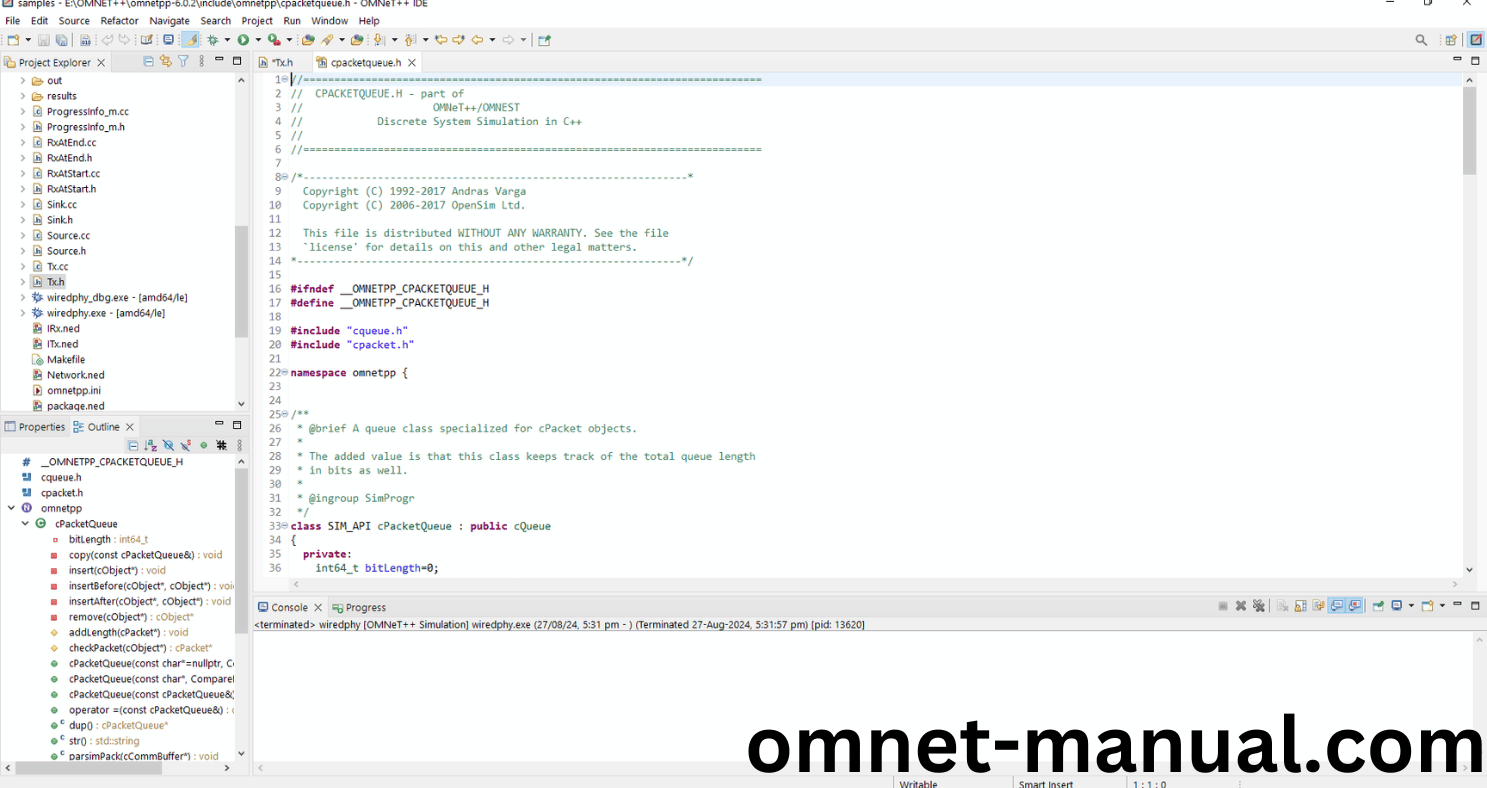Image resolution: width=1487 pixels, height=788 pixels.
Task: Click the Debug bug icon
Action: 212,40
